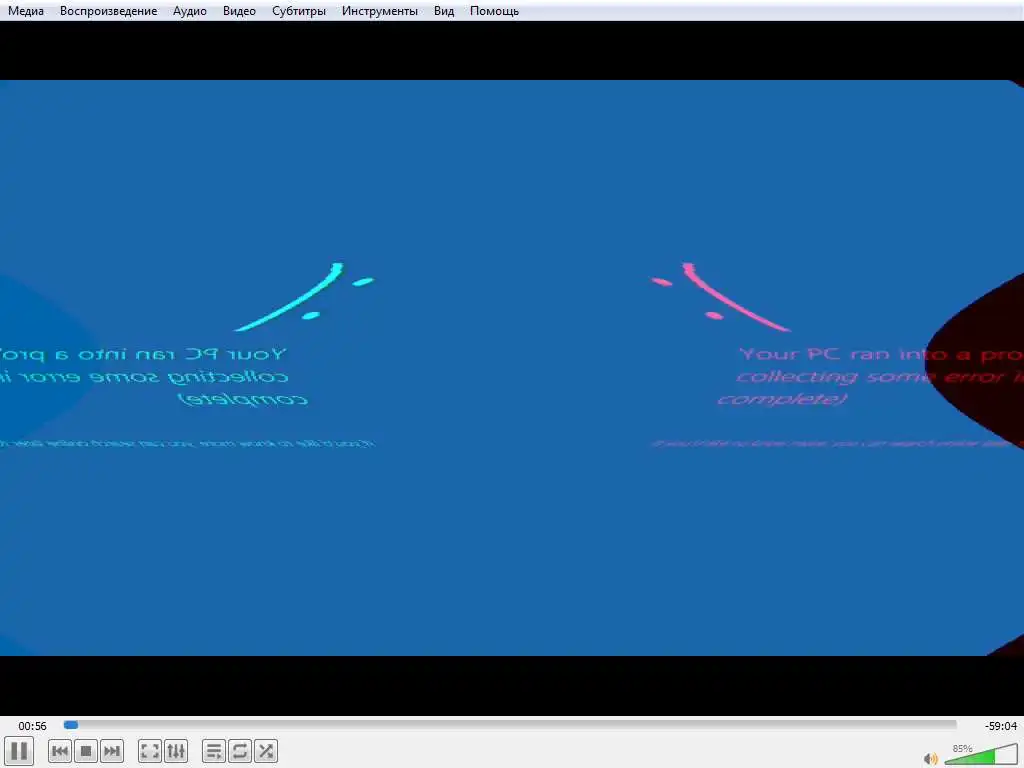1024x768 pixels.
Task: Open extended settings and effects
Action: 176,751
